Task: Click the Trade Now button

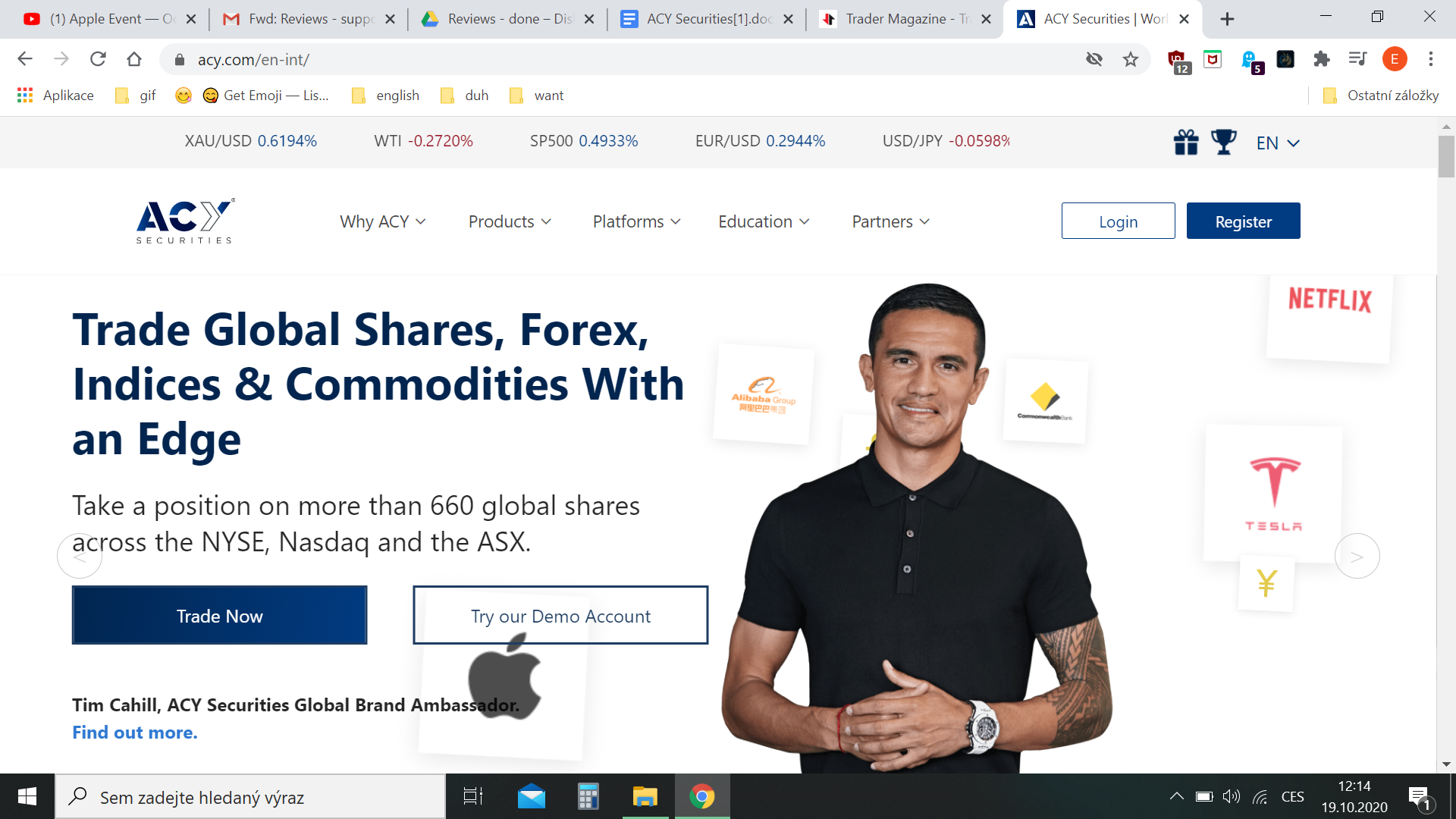Action: 220,615
